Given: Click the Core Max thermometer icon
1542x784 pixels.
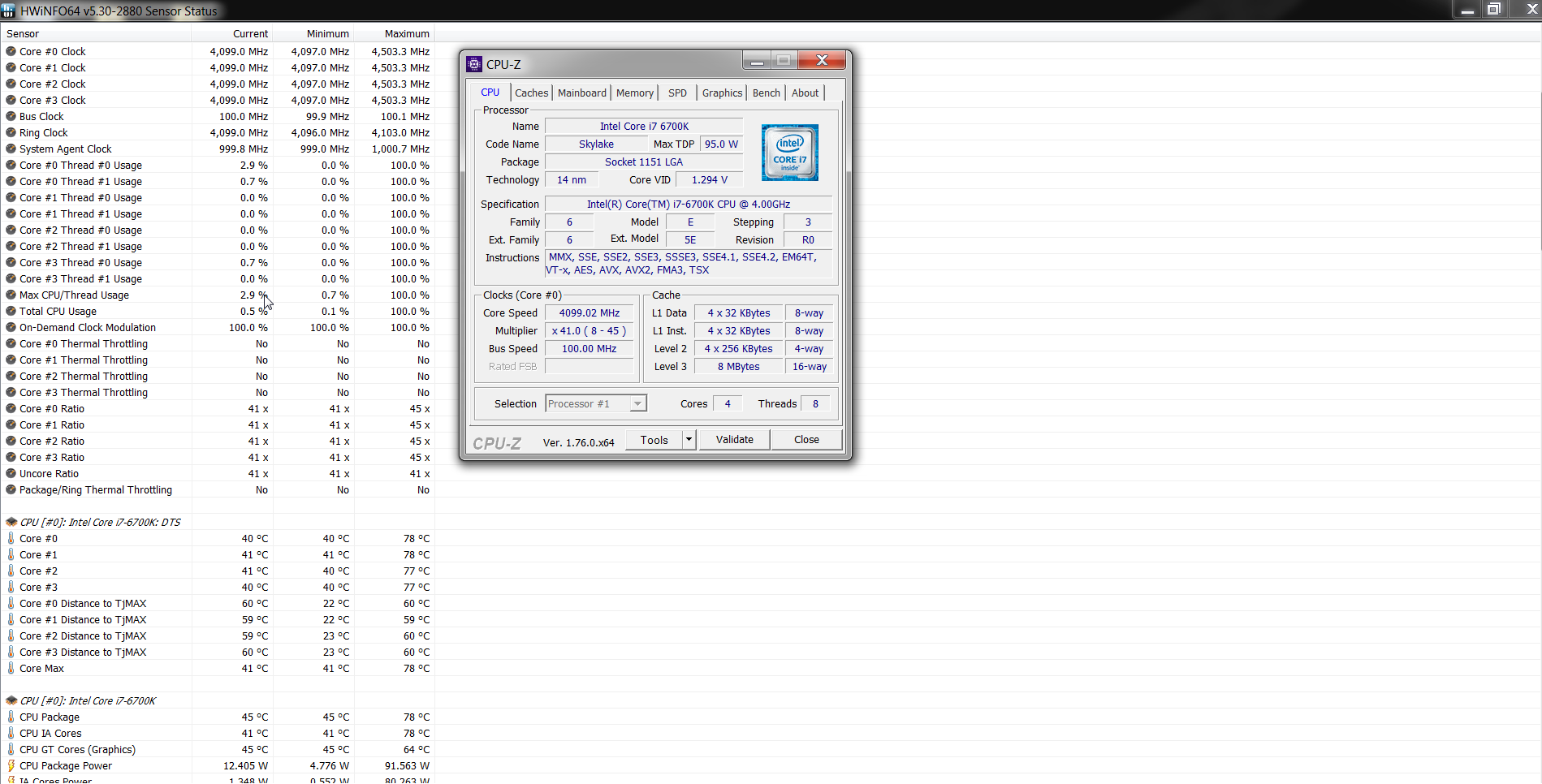Looking at the screenshot, I should click(x=11, y=668).
